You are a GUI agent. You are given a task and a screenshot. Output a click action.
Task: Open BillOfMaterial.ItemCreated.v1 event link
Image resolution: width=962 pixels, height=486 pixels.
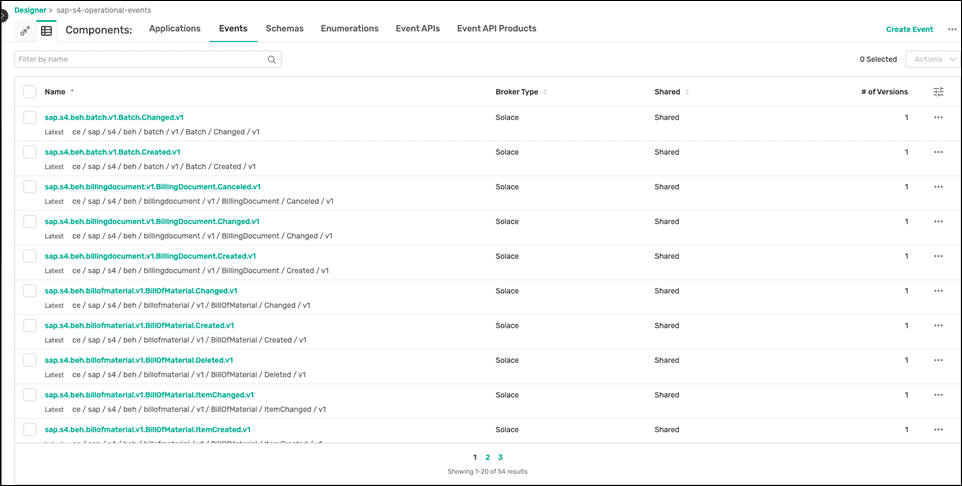coord(147,429)
